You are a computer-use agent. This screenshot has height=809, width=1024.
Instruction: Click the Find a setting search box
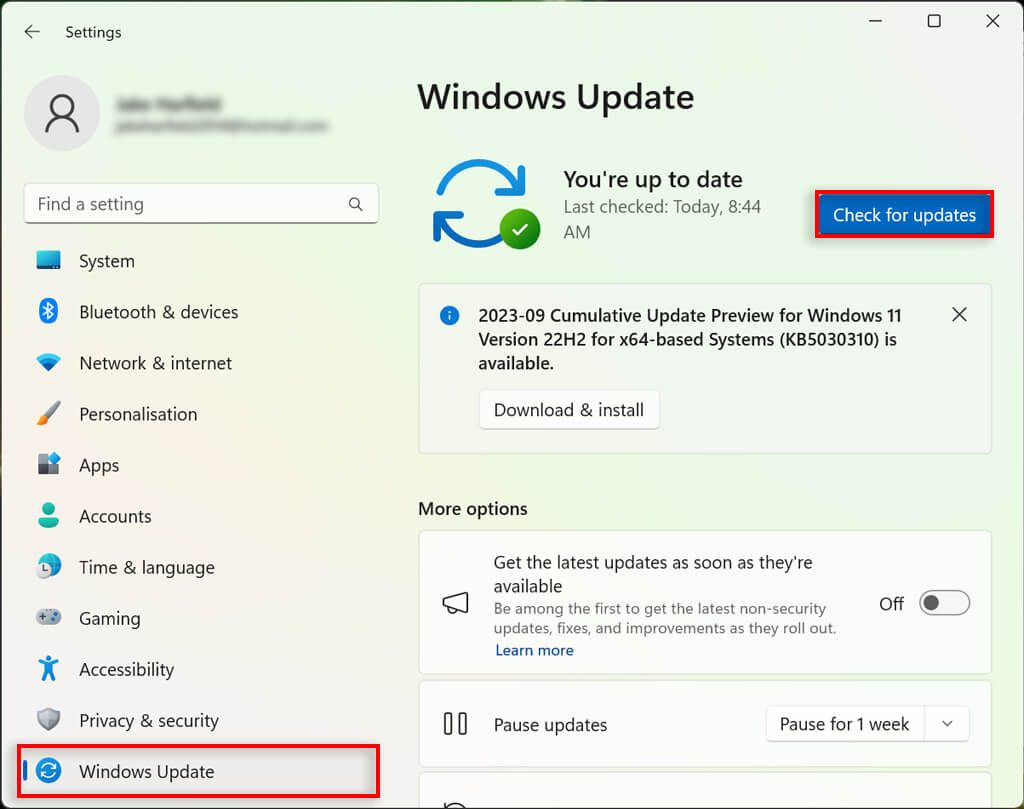click(x=201, y=204)
